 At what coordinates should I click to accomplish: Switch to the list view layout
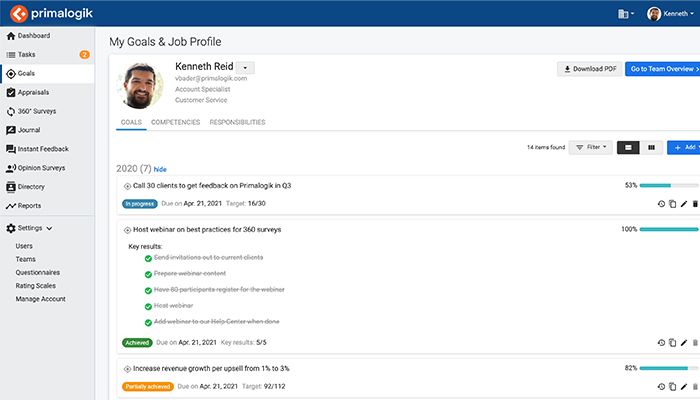click(x=628, y=147)
